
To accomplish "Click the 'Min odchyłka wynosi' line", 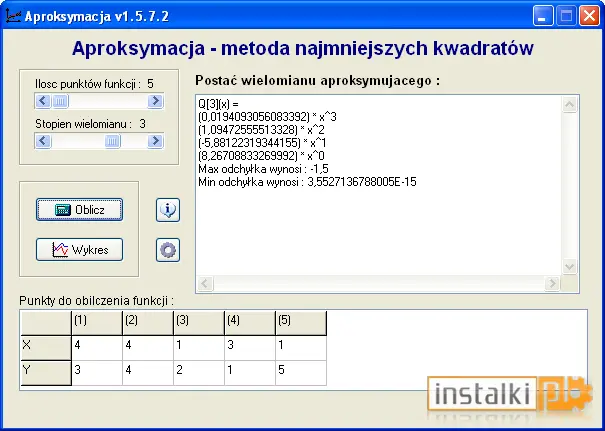I will (x=308, y=182).
